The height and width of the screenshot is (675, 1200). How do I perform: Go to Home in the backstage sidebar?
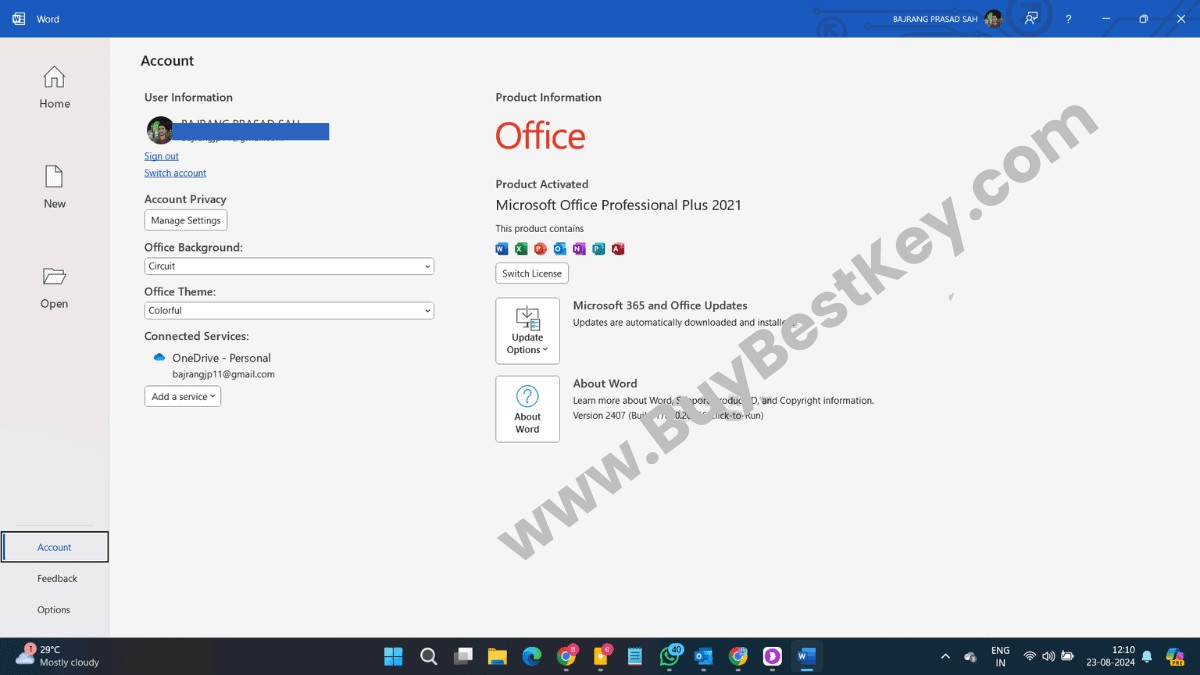point(54,88)
